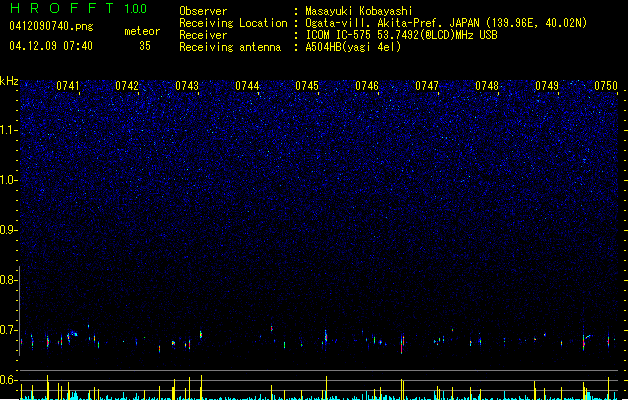Click the kHz axis unit label
Viewport: 629px width, 400px height.
(9, 81)
